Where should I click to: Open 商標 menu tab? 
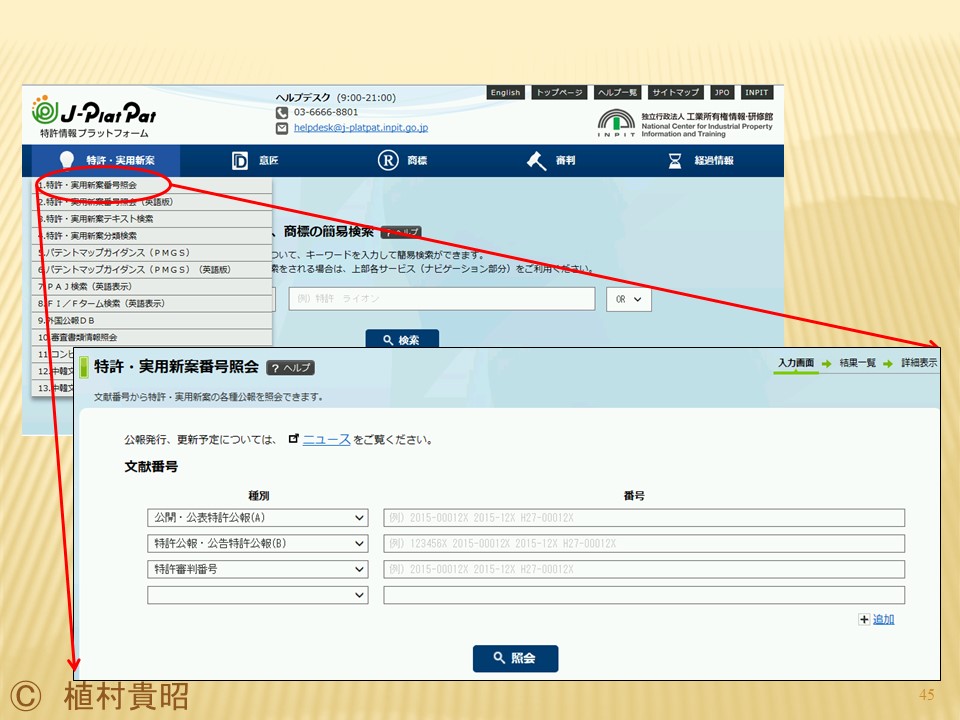point(402,160)
